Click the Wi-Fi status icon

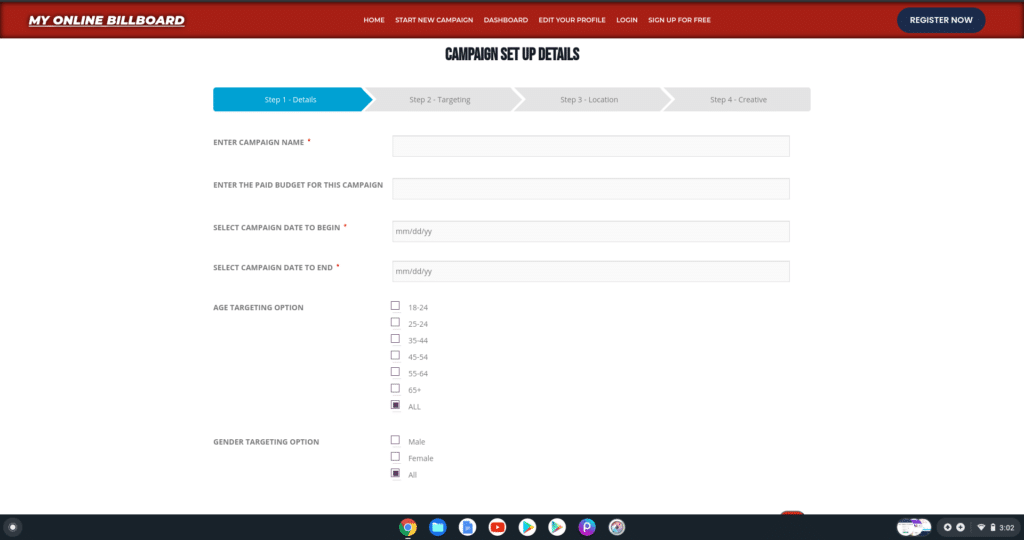click(x=980, y=528)
